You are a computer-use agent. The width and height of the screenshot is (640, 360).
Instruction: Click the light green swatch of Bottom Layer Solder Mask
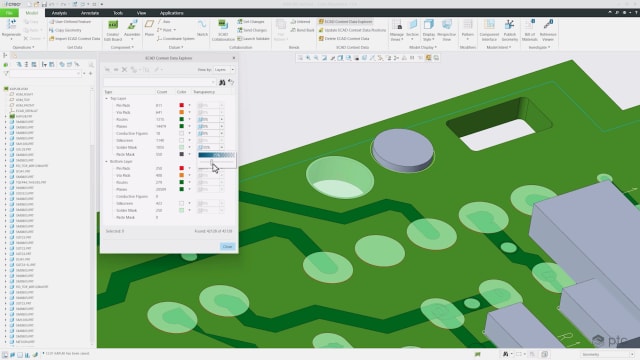[182, 210]
